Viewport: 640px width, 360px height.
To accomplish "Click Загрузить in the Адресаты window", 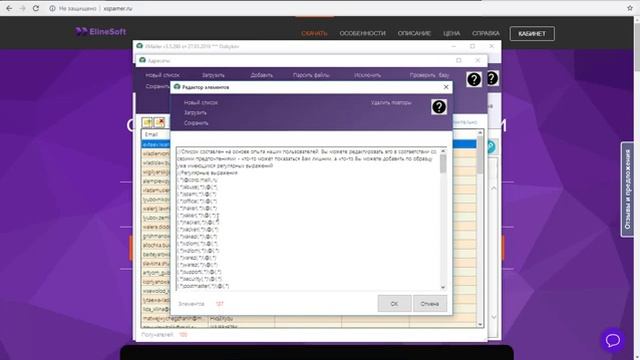I will (213, 75).
